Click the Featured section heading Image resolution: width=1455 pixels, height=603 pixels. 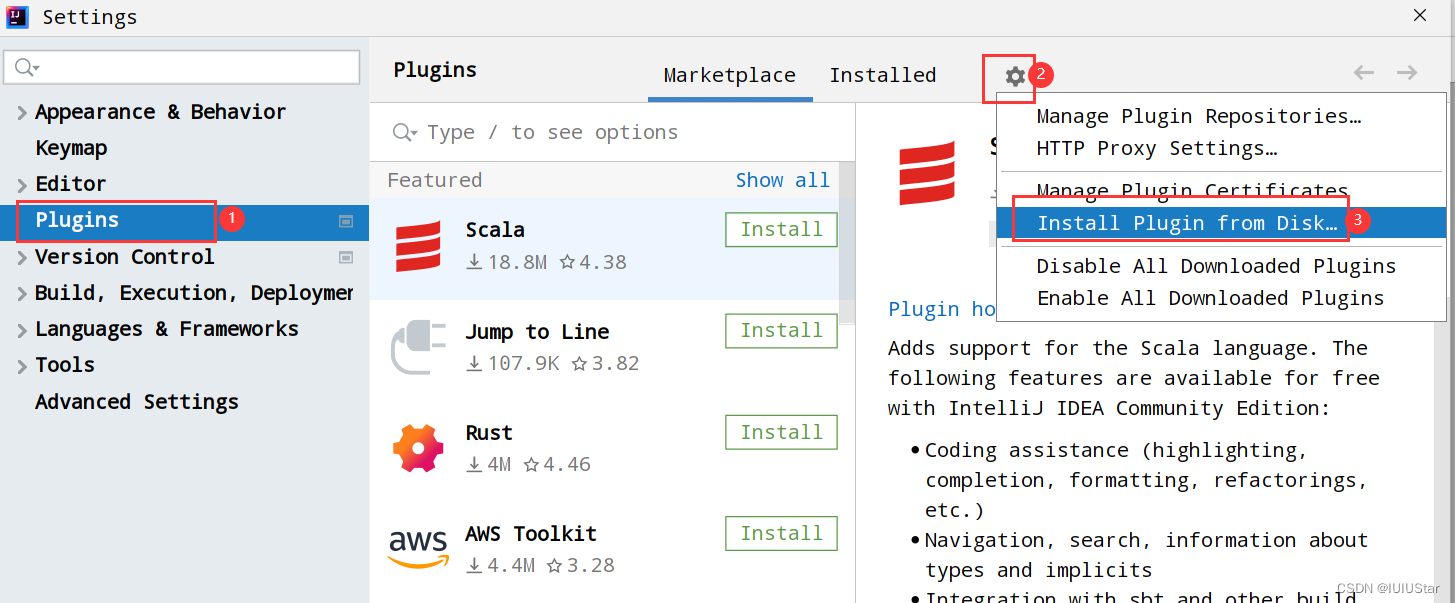click(434, 180)
